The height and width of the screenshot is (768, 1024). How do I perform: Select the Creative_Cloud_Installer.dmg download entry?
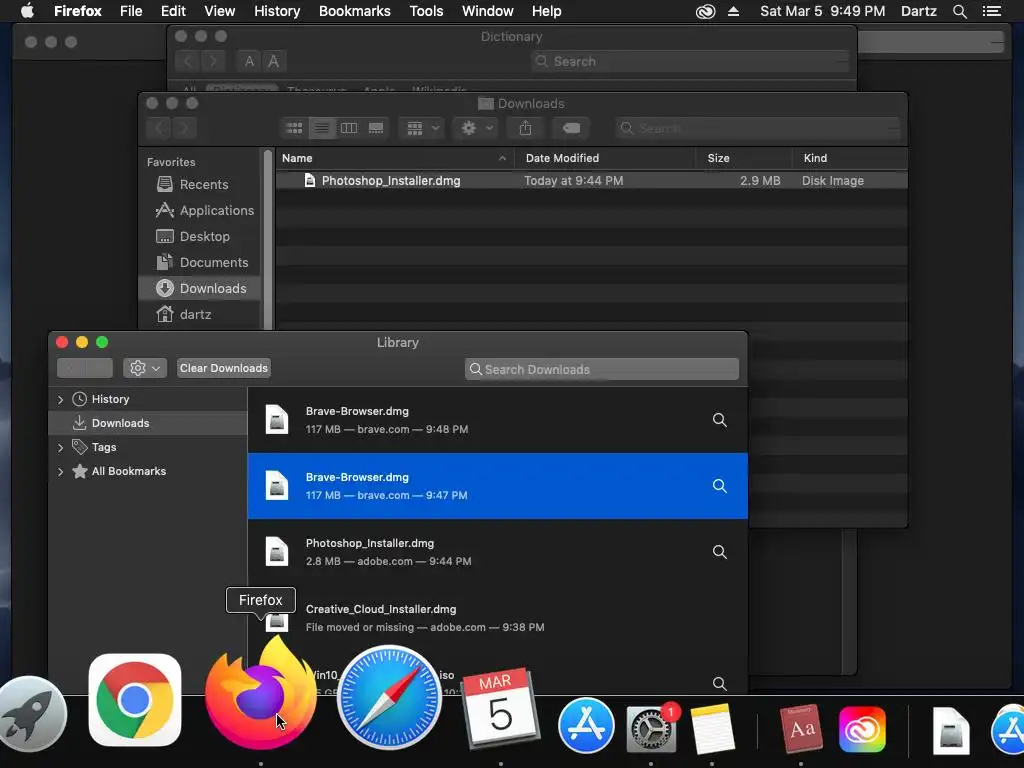[x=498, y=618]
